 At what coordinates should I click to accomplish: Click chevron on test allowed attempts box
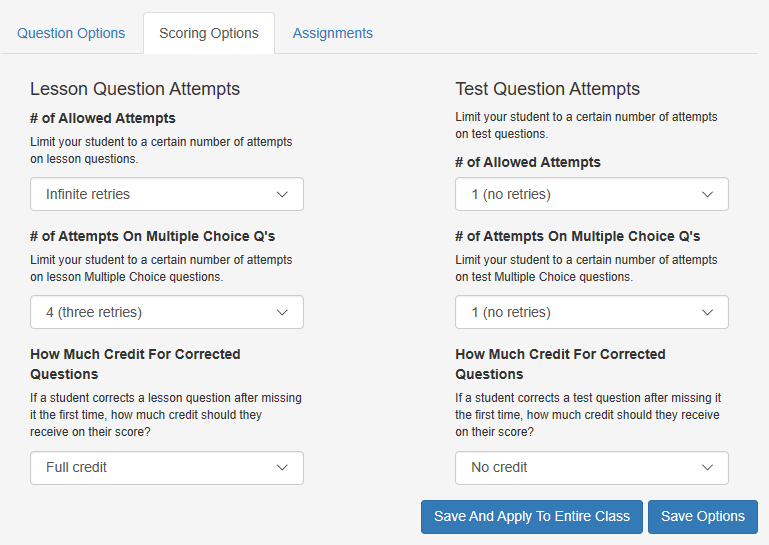(707, 194)
